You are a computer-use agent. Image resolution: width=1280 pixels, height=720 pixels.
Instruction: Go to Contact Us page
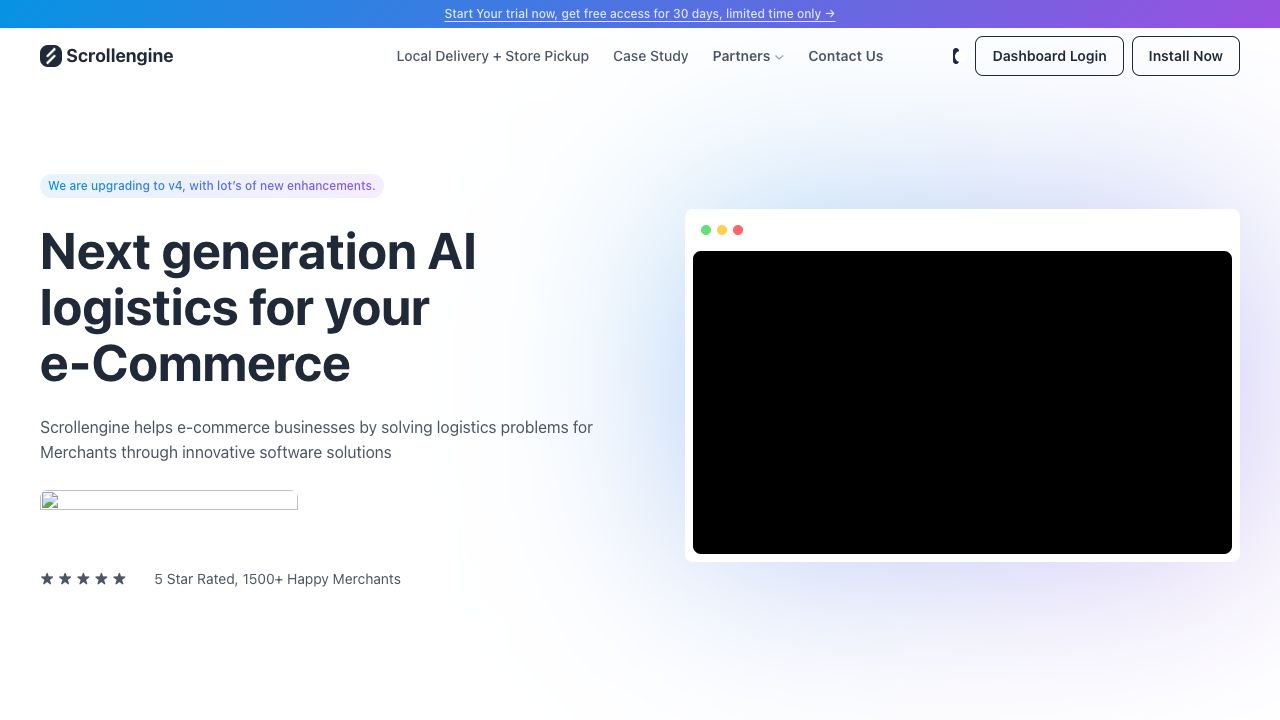(845, 56)
